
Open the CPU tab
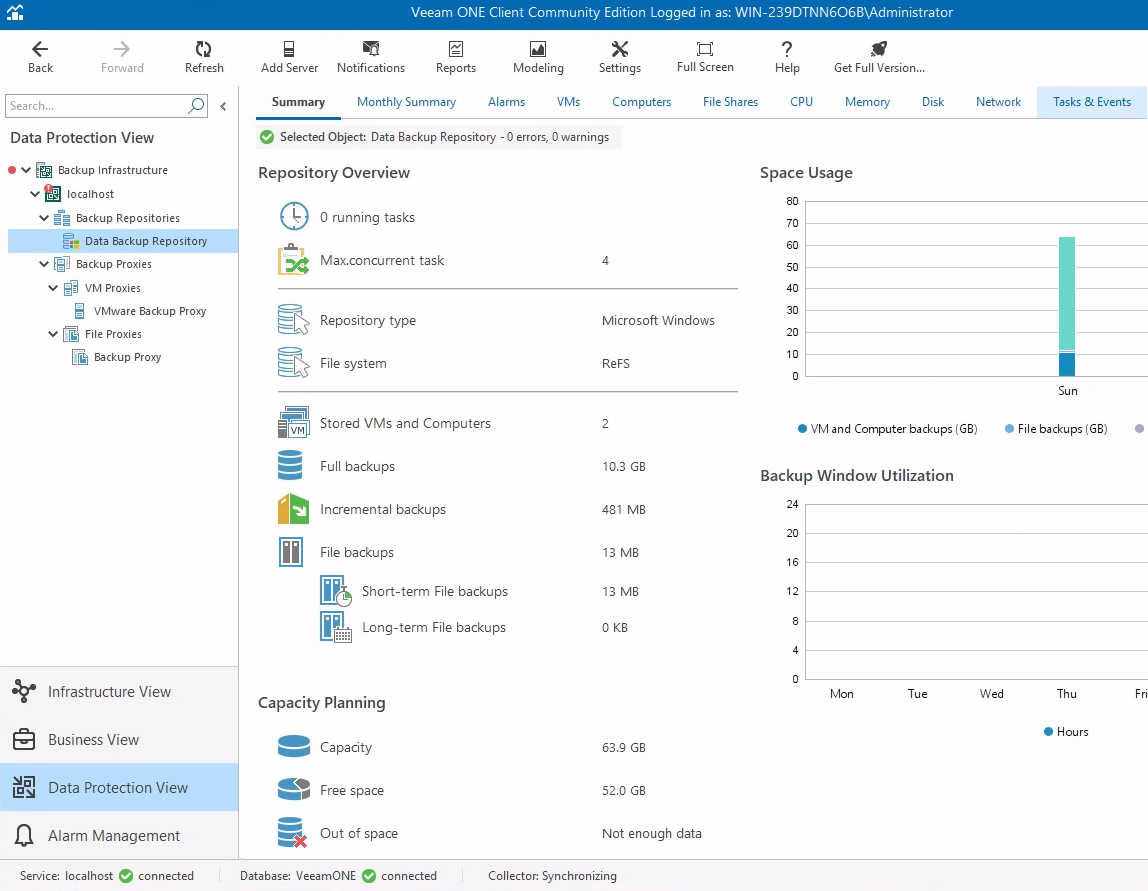pyautogui.click(x=802, y=102)
